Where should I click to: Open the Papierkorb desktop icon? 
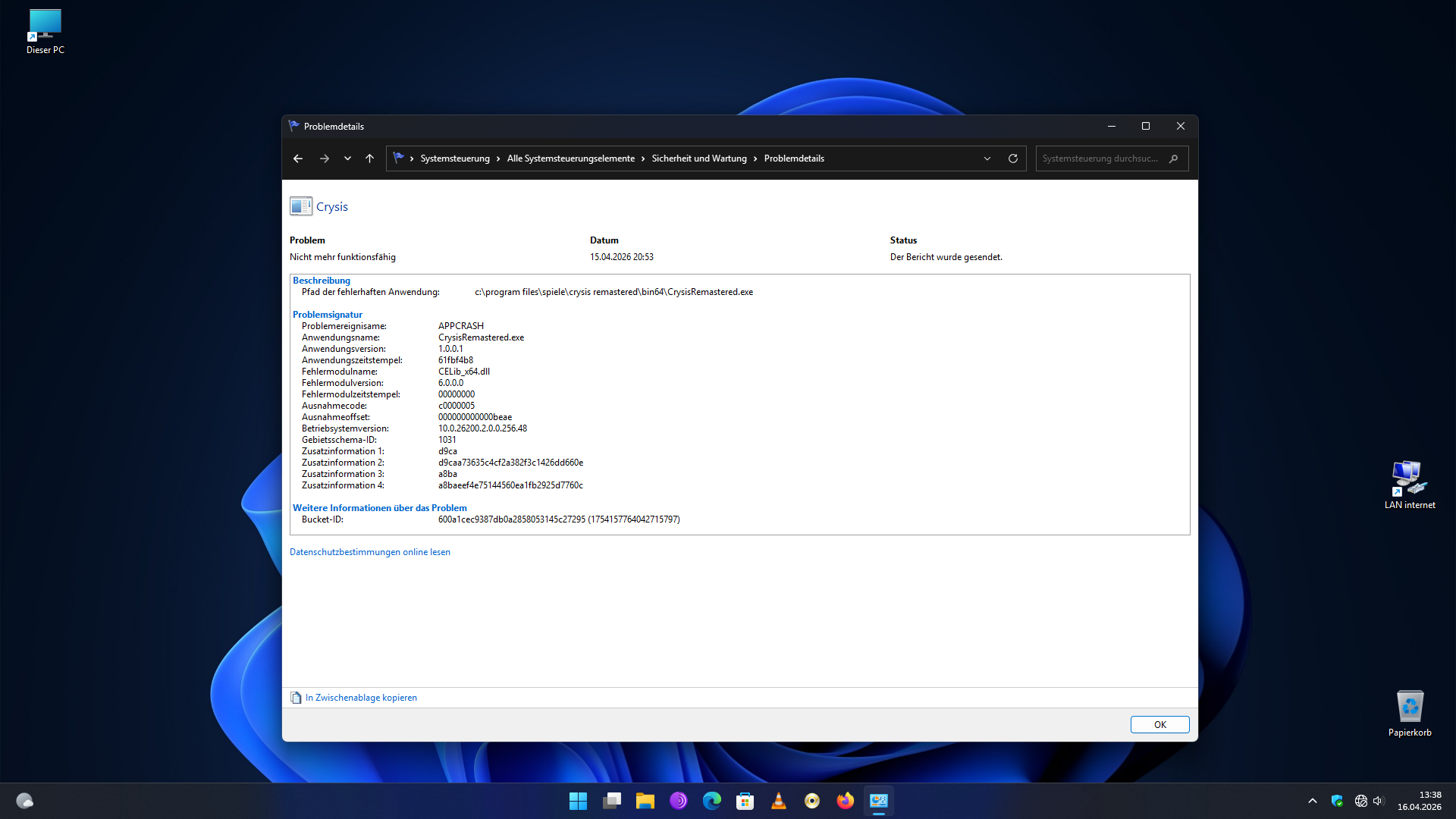click(x=1410, y=713)
